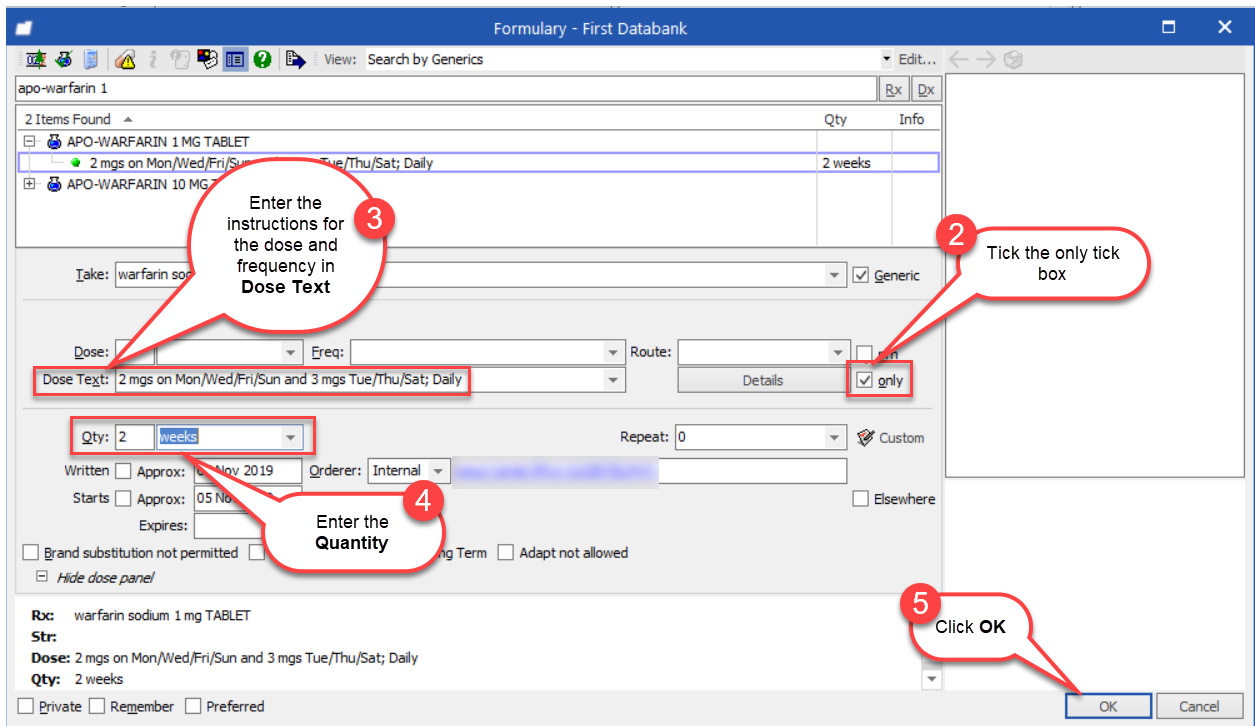
Task: Click the first toolbar icon on the left
Action: [x=36, y=60]
